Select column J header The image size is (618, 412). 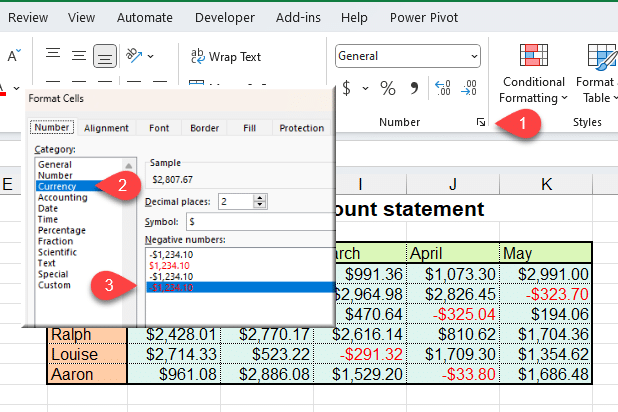(x=453, y=184)
